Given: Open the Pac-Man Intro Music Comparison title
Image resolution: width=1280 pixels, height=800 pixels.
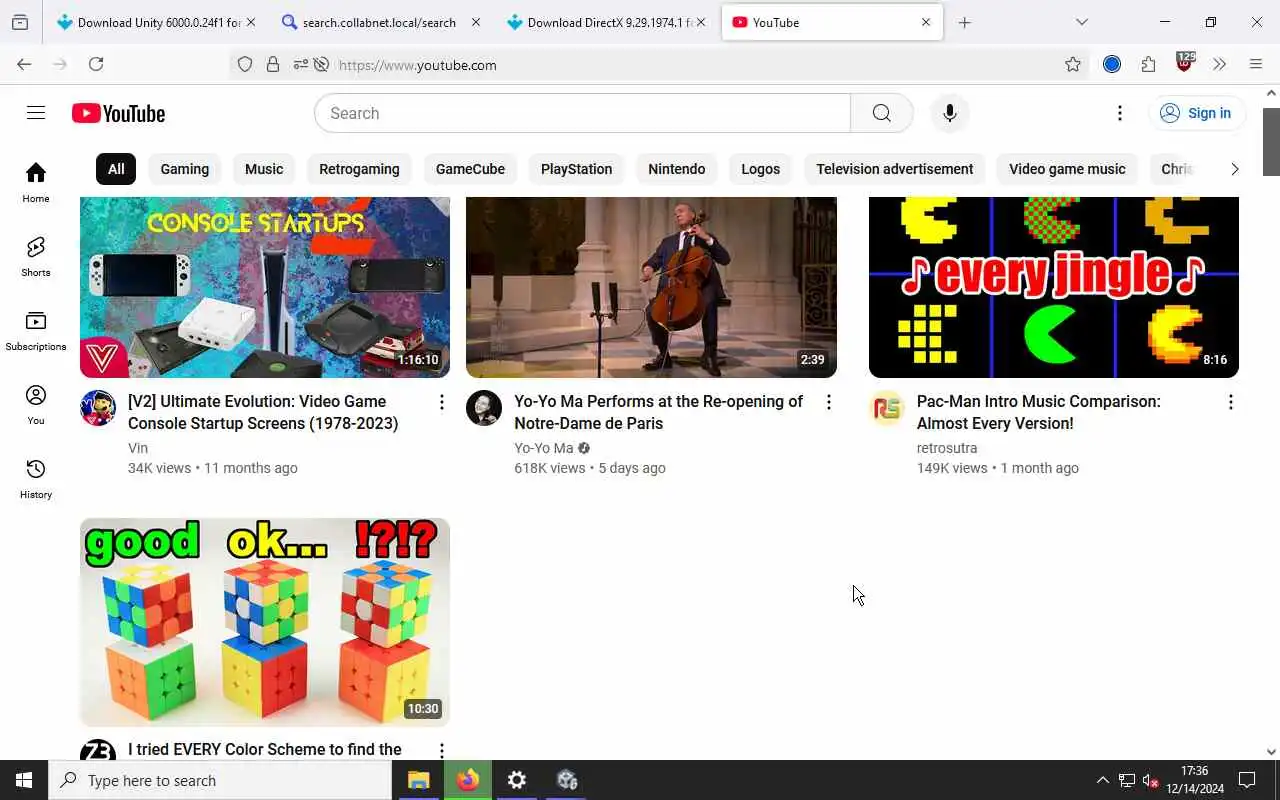Looking at the screenshot, I should [x=1038, y=412].
